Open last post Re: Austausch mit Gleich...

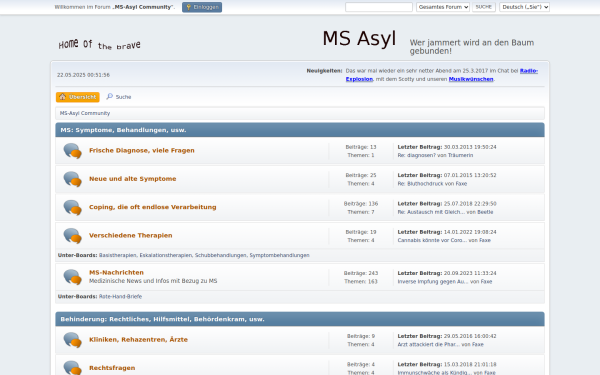coord(431,212)
